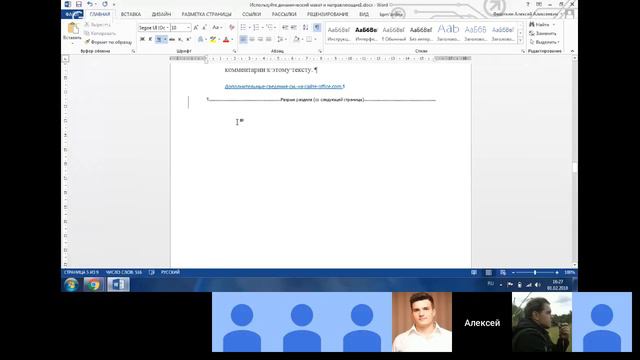Click the vertical scrollbar thumb
Viewport: 640px width, 360px height.
[x=575, y=167]
